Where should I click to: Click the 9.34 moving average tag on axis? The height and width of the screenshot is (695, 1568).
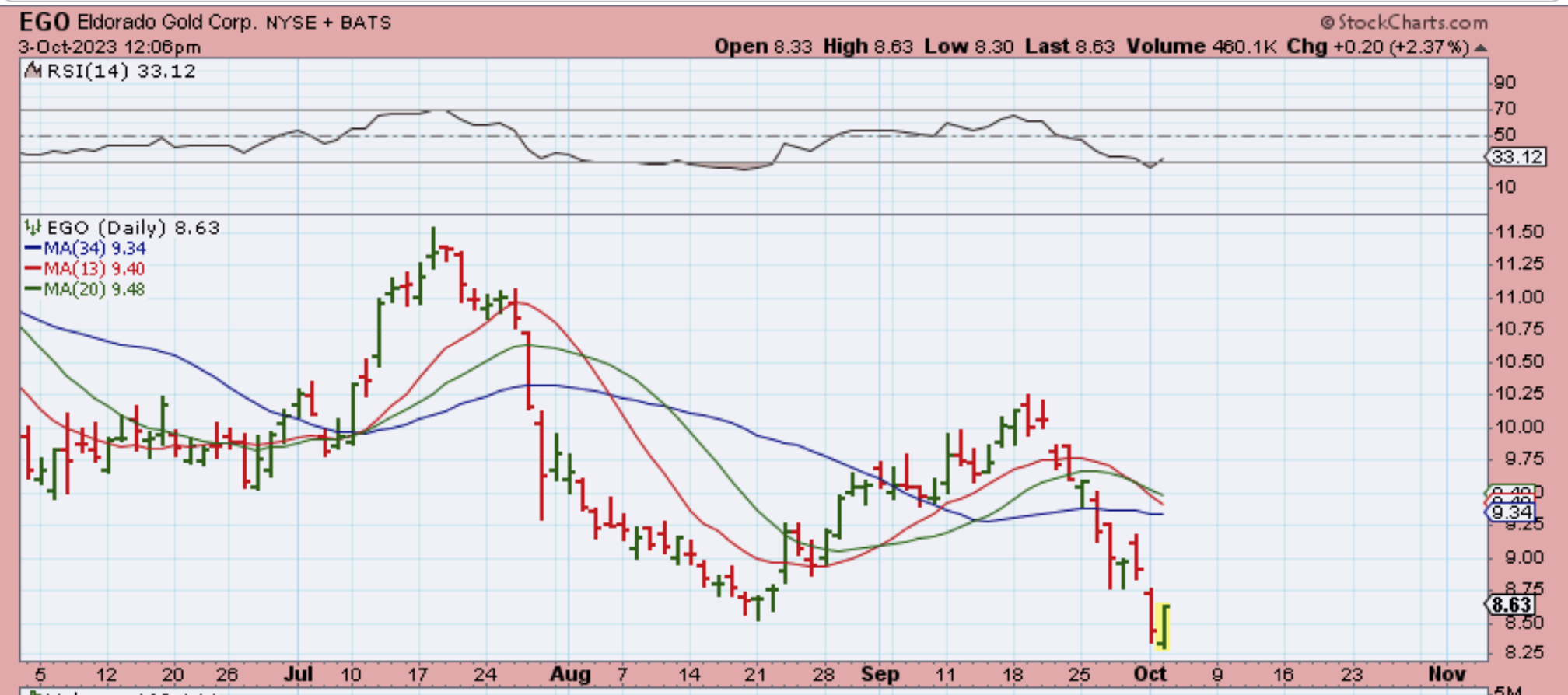coord(1511,512)
